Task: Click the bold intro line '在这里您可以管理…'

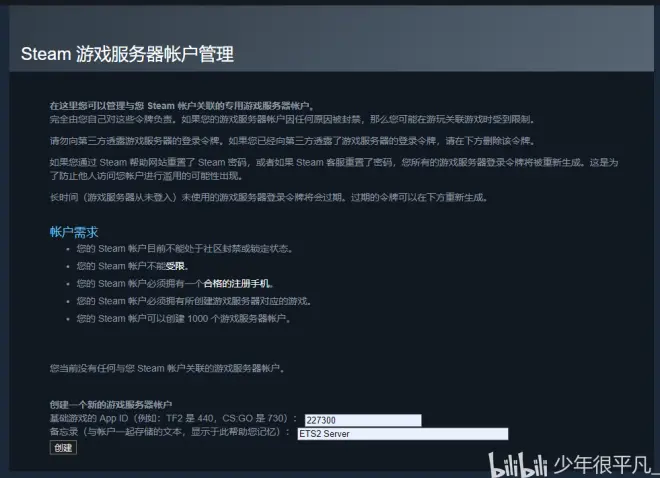Action: coord(182,106)
